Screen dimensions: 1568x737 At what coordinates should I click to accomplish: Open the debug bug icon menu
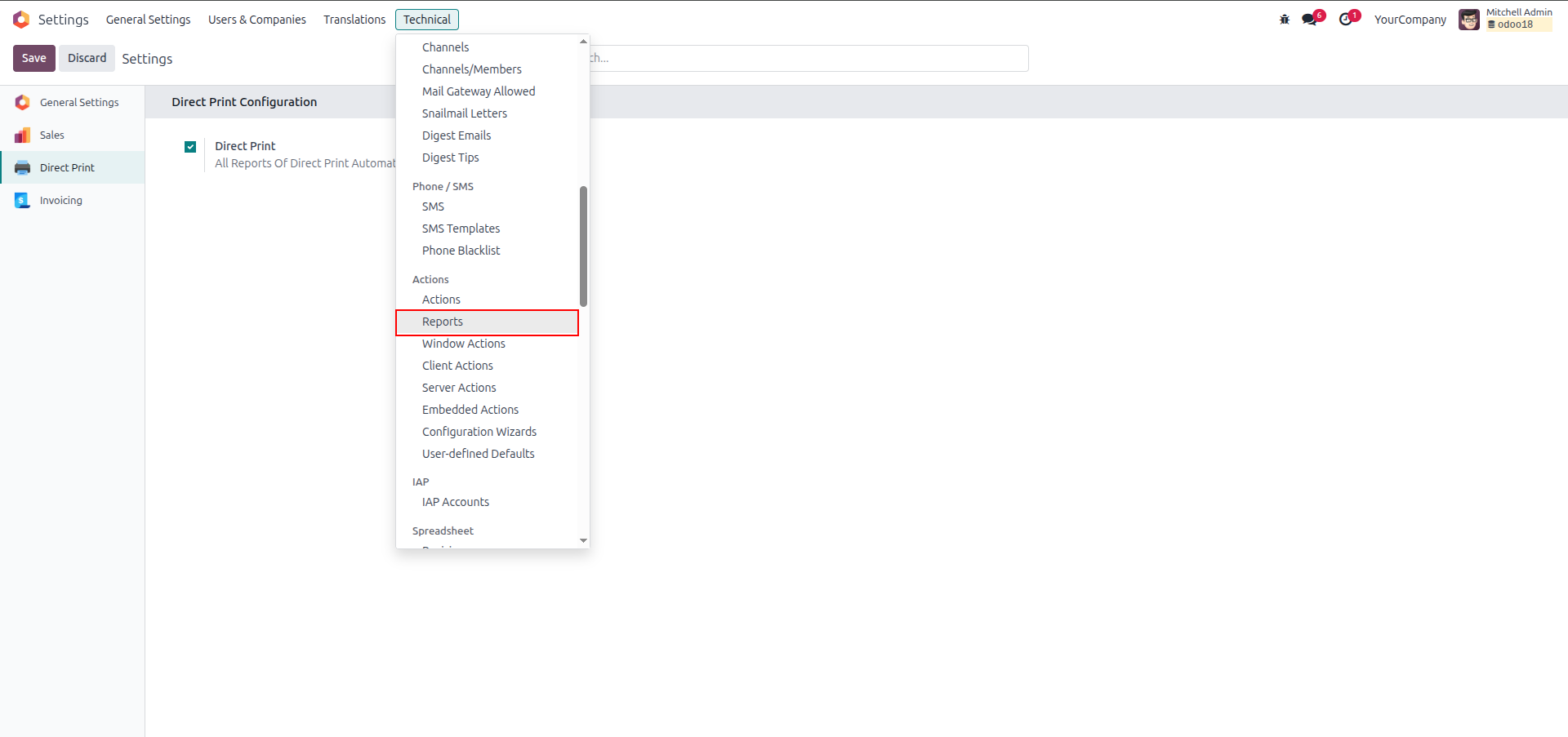pos(1285,20)
